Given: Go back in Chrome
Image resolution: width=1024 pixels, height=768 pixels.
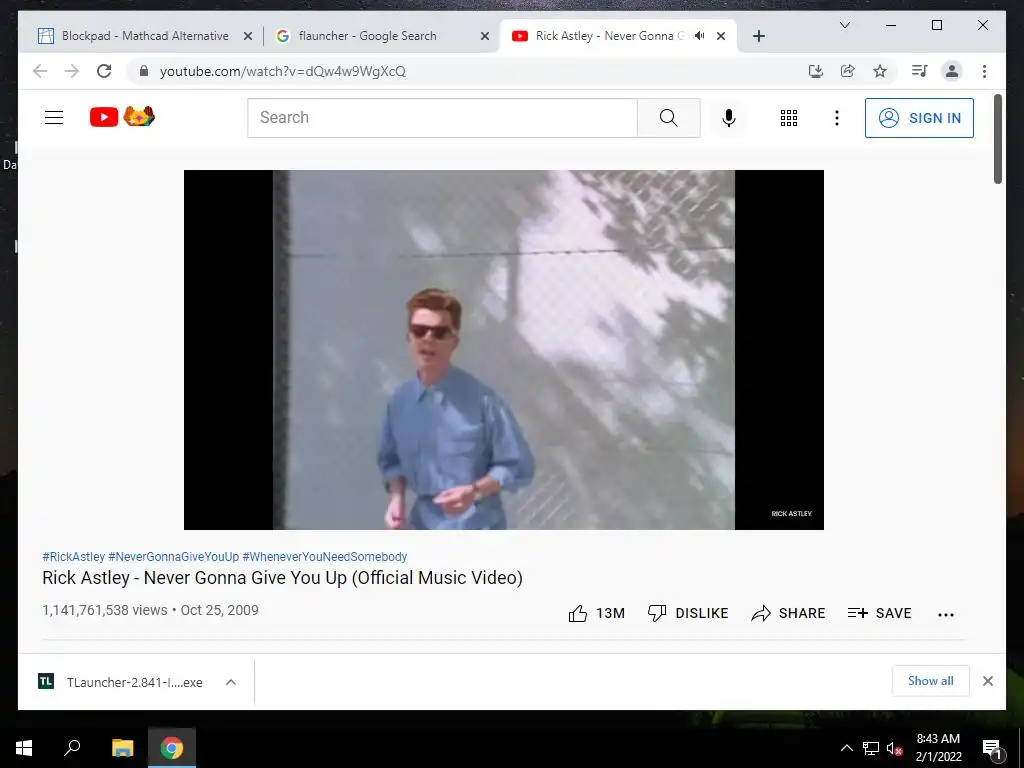Looking at the screenshot, I should pyautogui.click(x=40, y=71).
